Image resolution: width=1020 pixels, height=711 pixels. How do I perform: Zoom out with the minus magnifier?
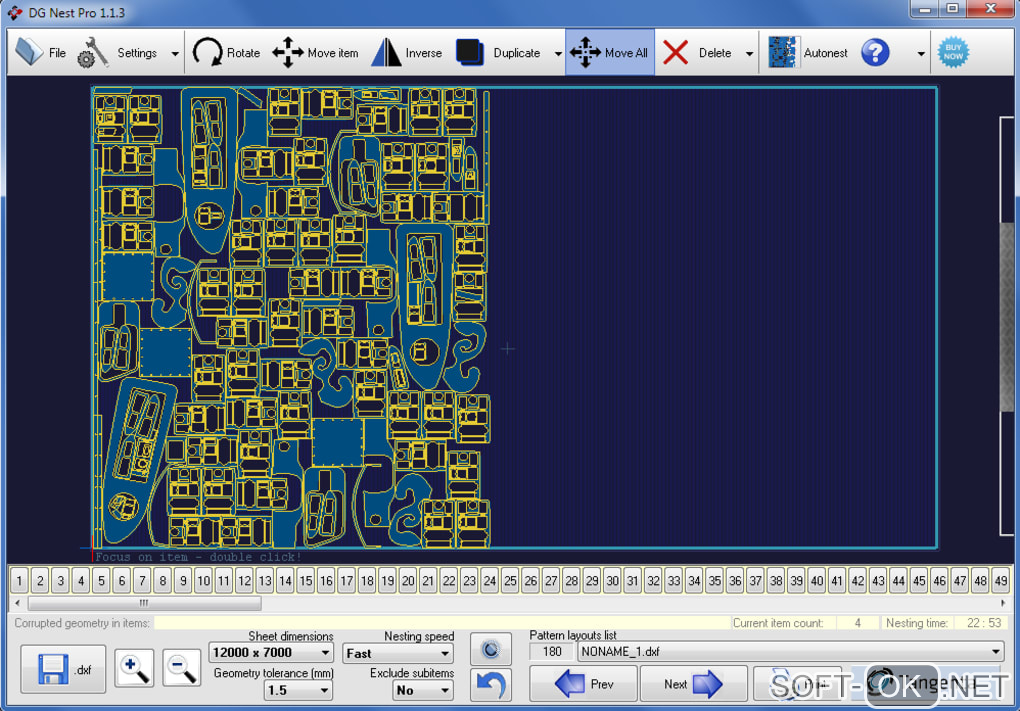181,668
